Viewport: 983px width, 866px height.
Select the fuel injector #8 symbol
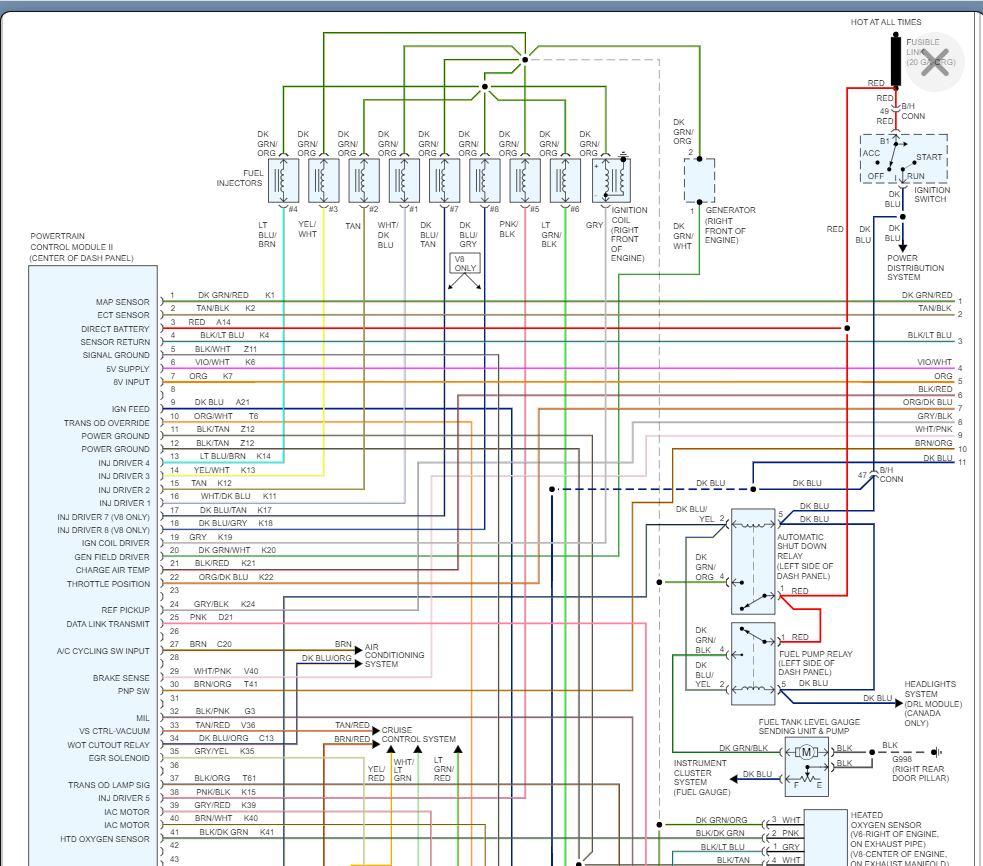coord(485,180)
